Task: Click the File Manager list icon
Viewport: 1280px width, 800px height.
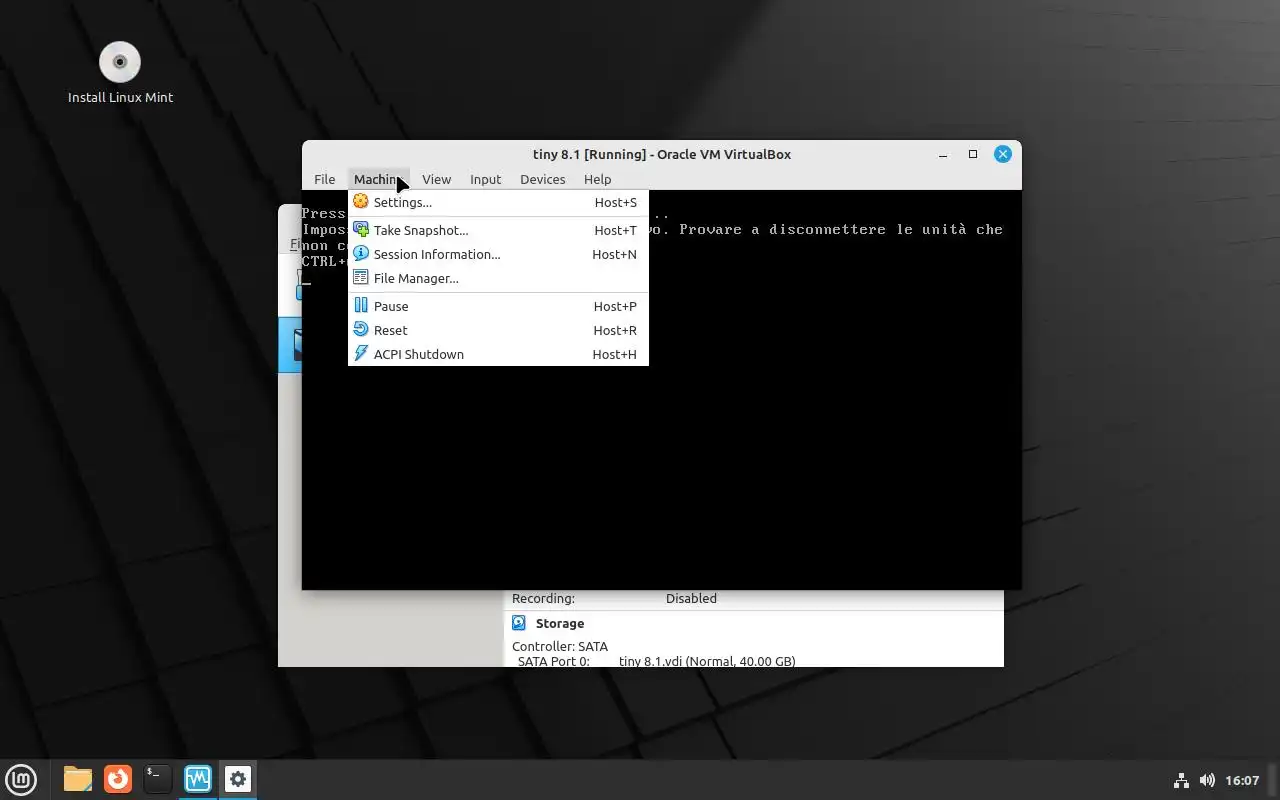Action: [x=361, y=278]
